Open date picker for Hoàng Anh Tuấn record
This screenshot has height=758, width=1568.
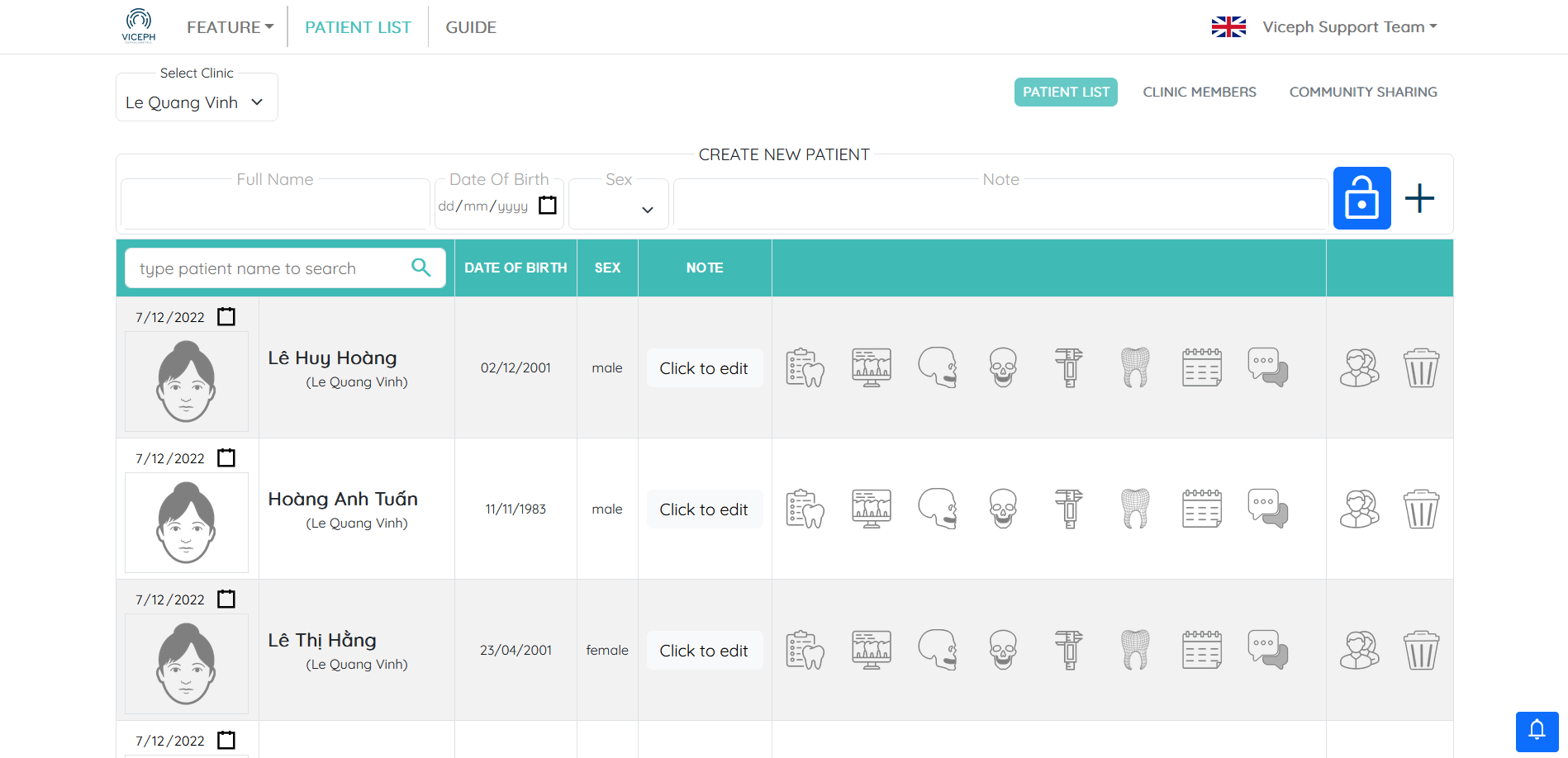226,457
